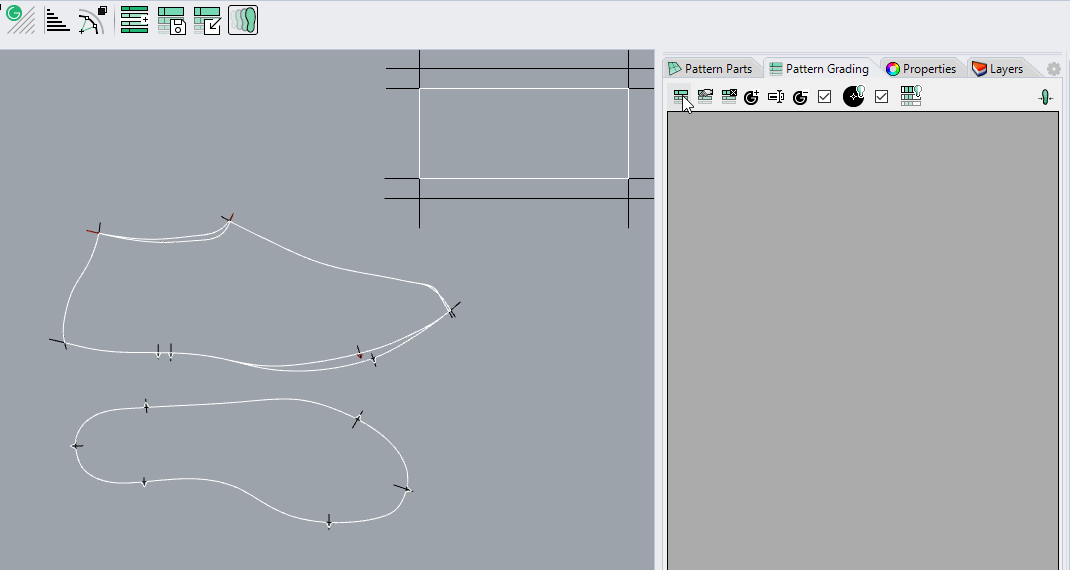1070x570 pixels.
Task: Open panel options gear icon
Action: (1053, 69)
